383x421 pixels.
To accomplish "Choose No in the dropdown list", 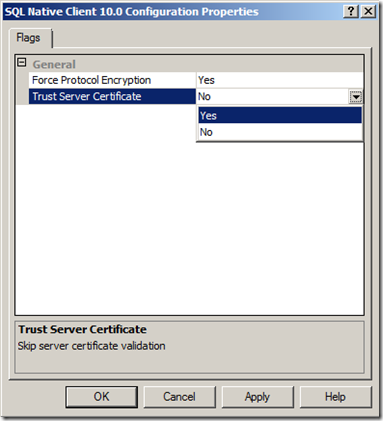I will [280, 132].
